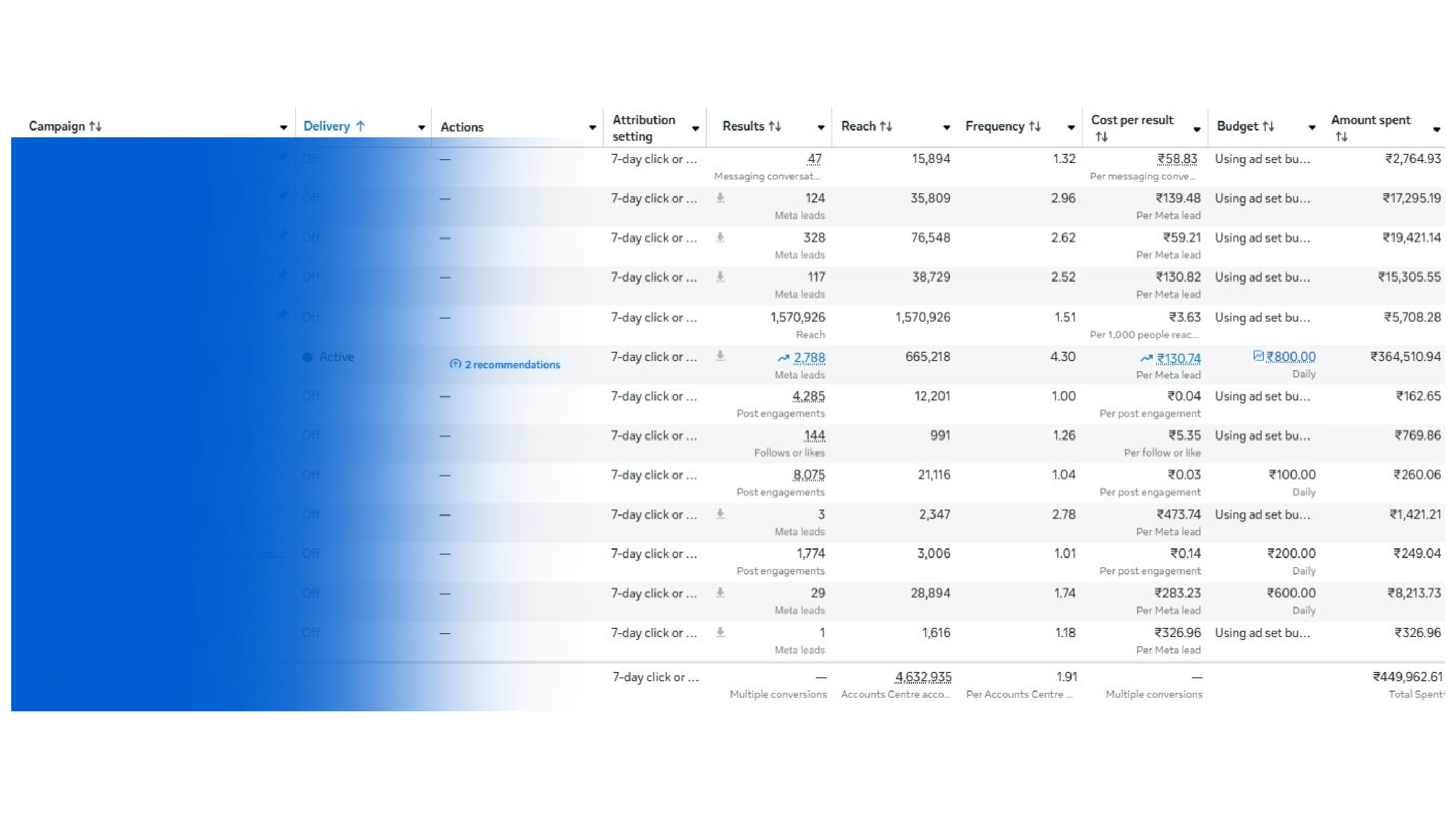Screen dimensions: 1456x819
Task: Sort by Cost per result column
Action: (1132, 128)
